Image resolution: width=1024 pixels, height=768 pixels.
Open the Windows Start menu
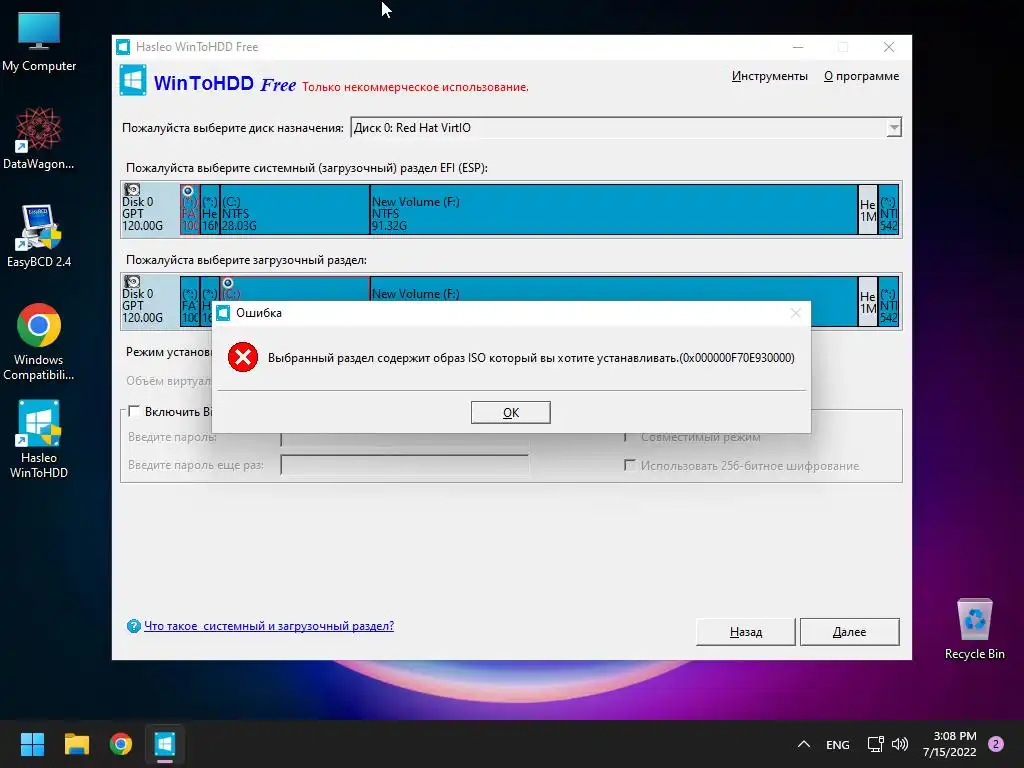coord(32,744)
